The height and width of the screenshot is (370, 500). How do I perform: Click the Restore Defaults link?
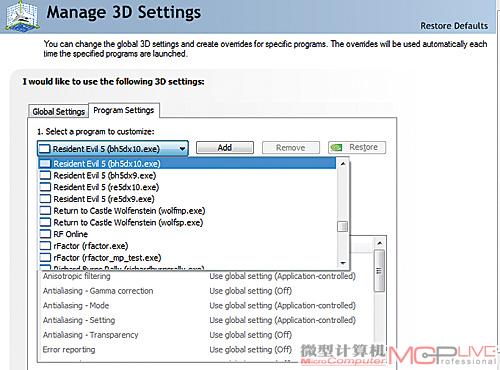pyautogui.click(x=454, y=26)
